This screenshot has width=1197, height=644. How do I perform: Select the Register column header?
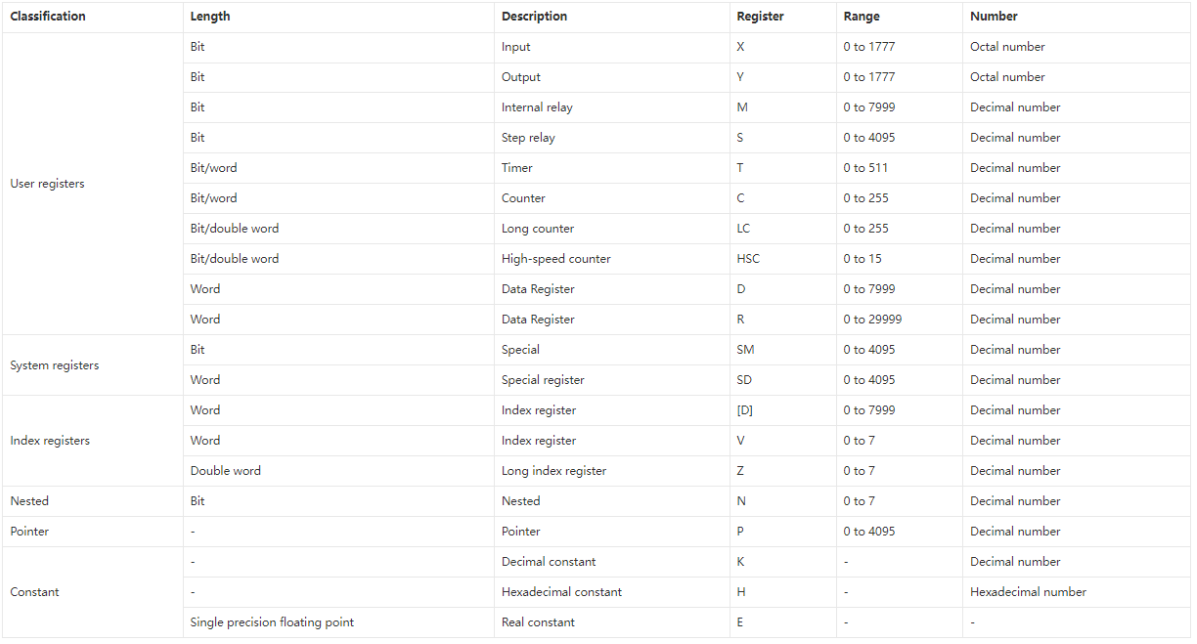tap(760, 16)
